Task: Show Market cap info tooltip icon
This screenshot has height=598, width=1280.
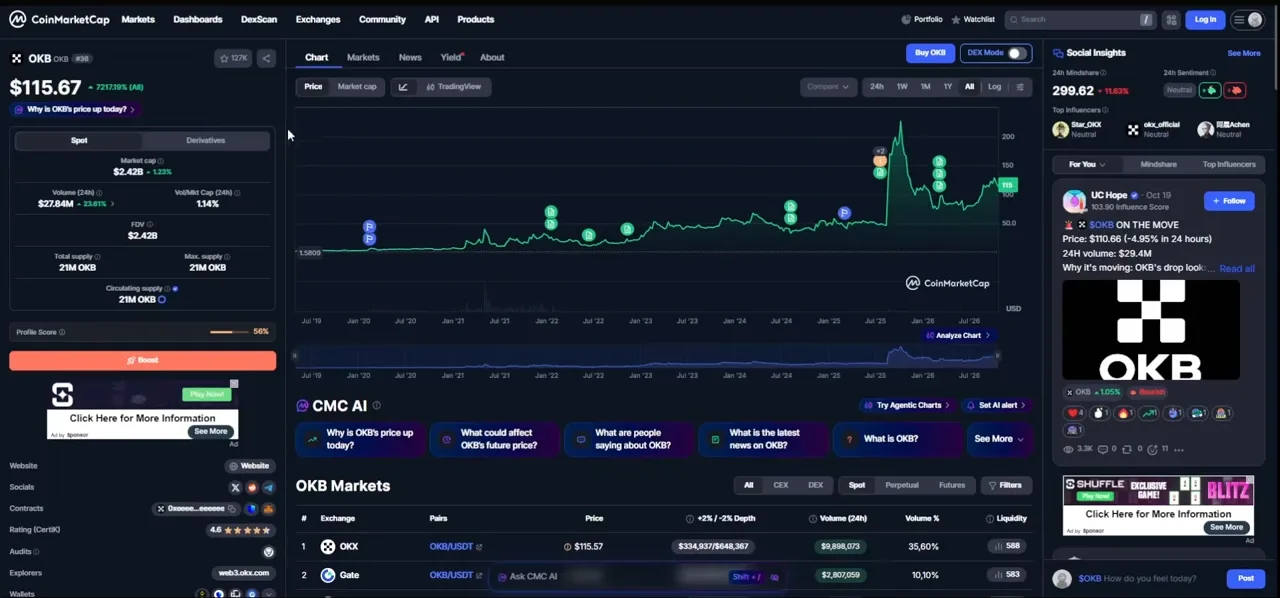Action: click(x=161, y=161)
